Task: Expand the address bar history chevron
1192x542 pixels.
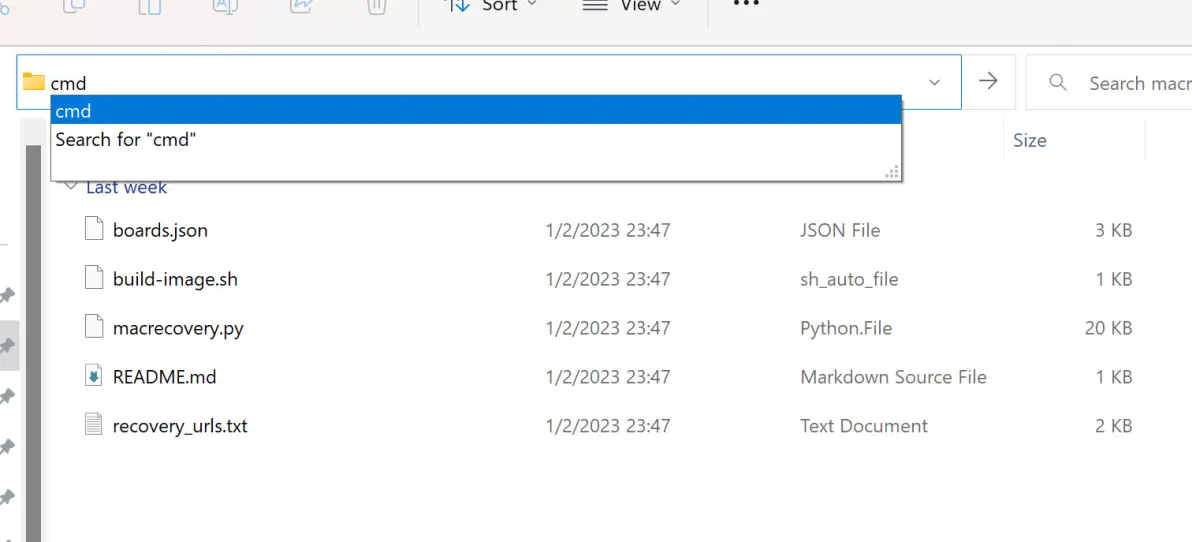Action: 935,82
